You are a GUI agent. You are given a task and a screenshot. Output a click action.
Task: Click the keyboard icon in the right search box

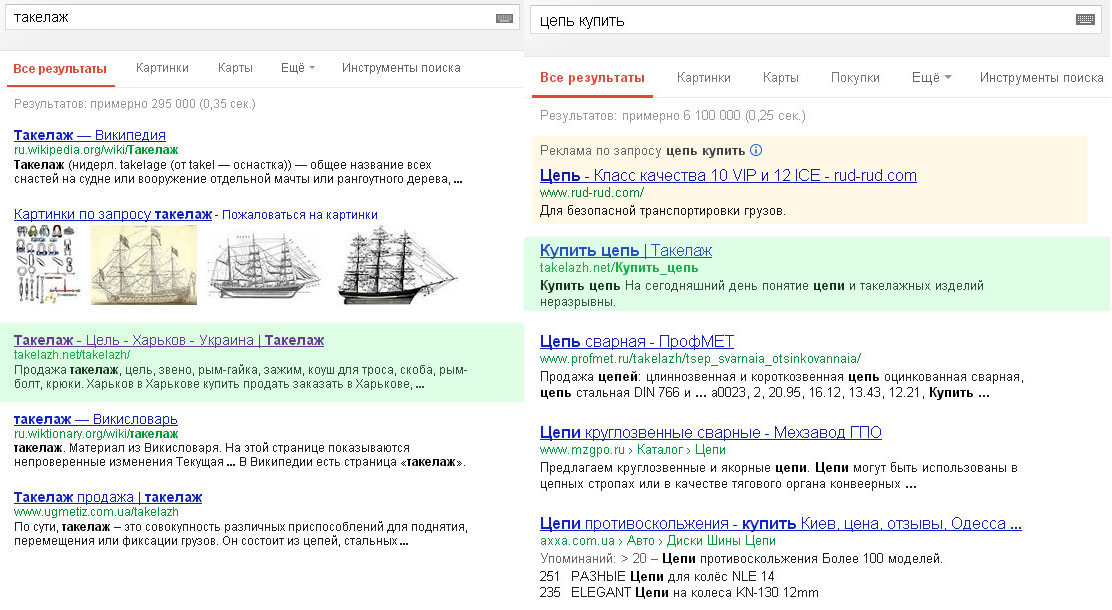[1085, 20]
